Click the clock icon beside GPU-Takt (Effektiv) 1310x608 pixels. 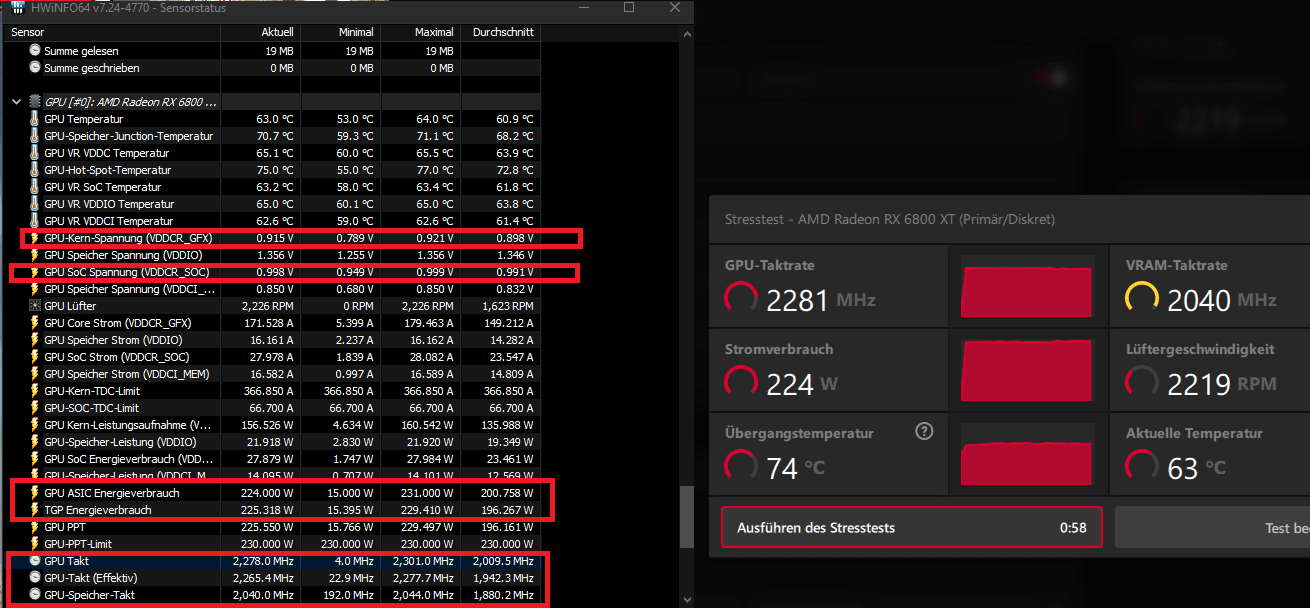pos(36,578)
